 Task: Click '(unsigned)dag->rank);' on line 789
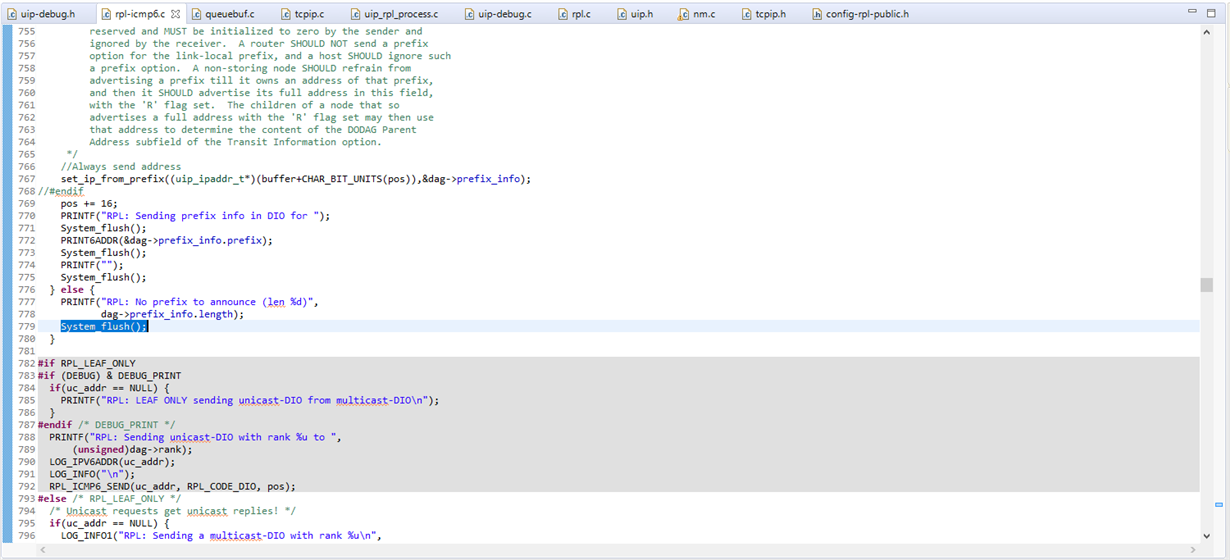pyautogui.click(x=132, y=449)
